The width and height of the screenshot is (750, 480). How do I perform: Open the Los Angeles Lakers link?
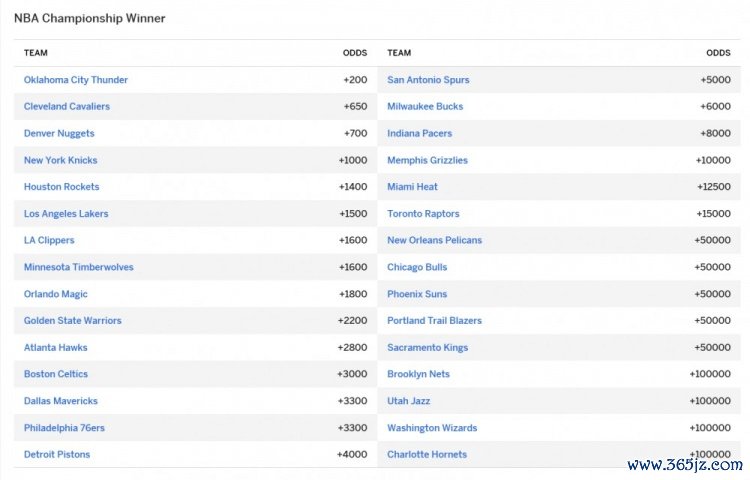[66, 214]
